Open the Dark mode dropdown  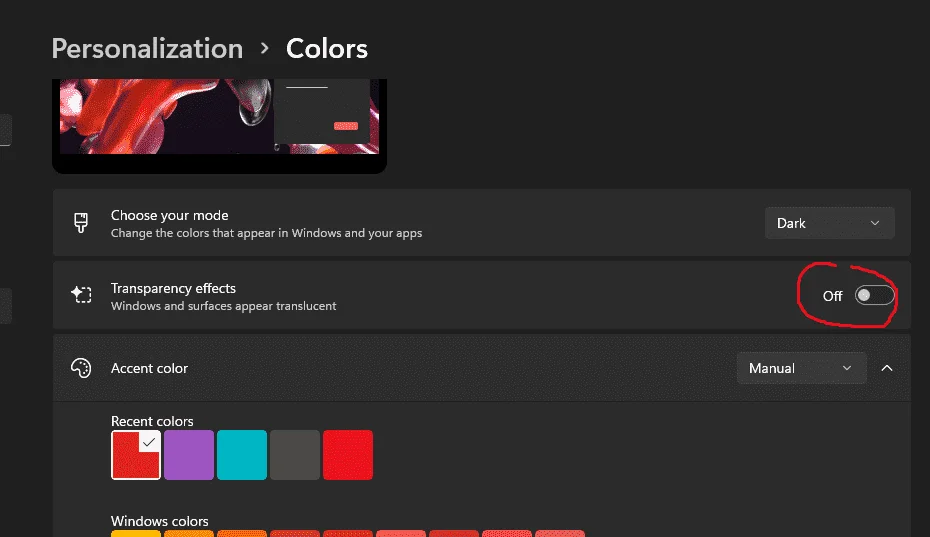[829, 223]
